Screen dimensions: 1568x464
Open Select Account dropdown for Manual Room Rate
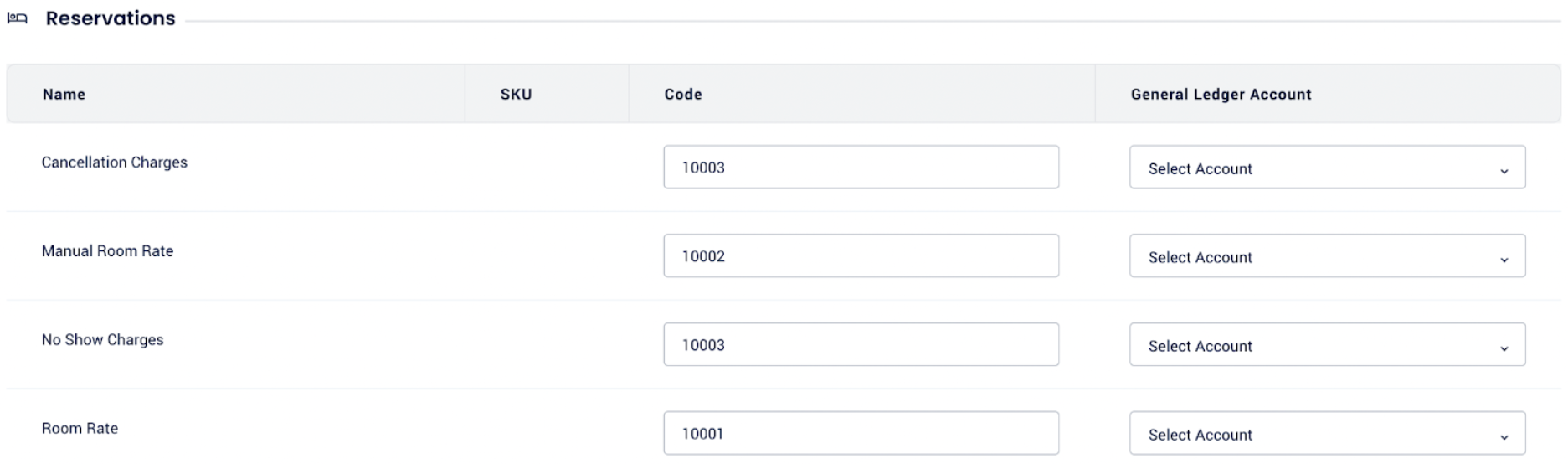(x=1326, y=256)
